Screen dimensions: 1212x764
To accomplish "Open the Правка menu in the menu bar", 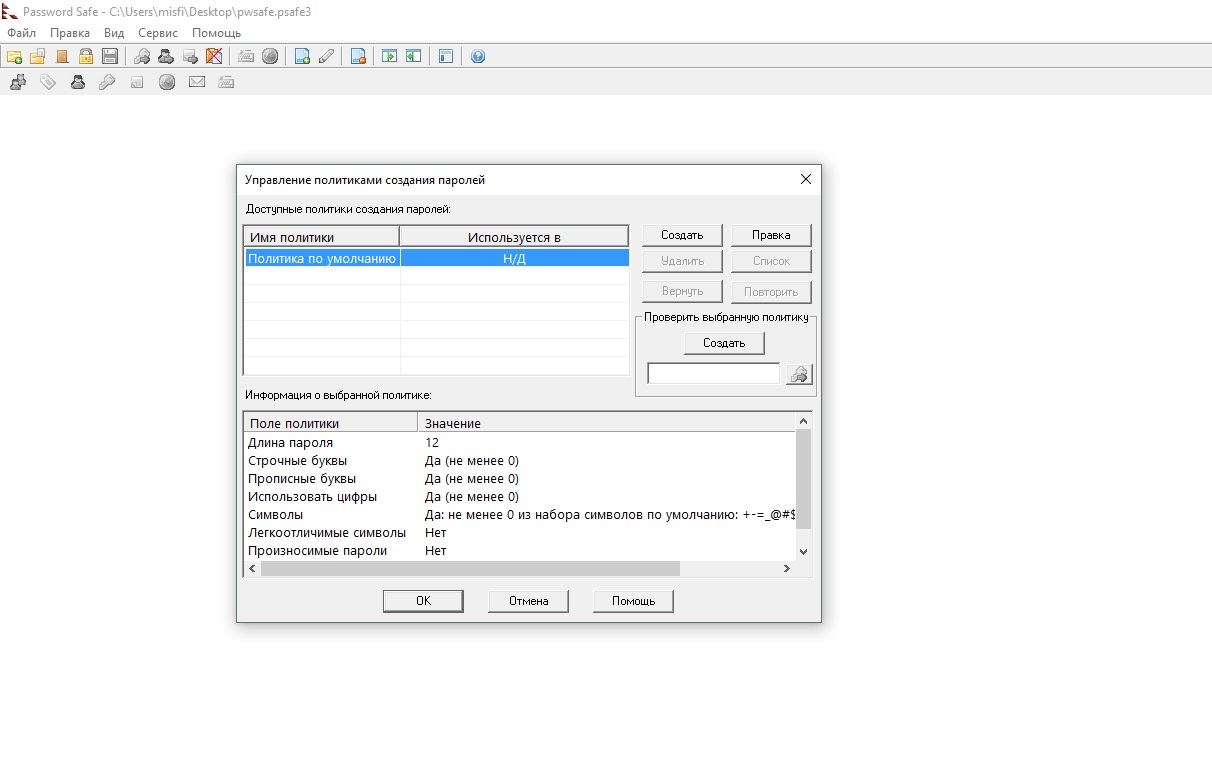I will click(x=70, y=33).
